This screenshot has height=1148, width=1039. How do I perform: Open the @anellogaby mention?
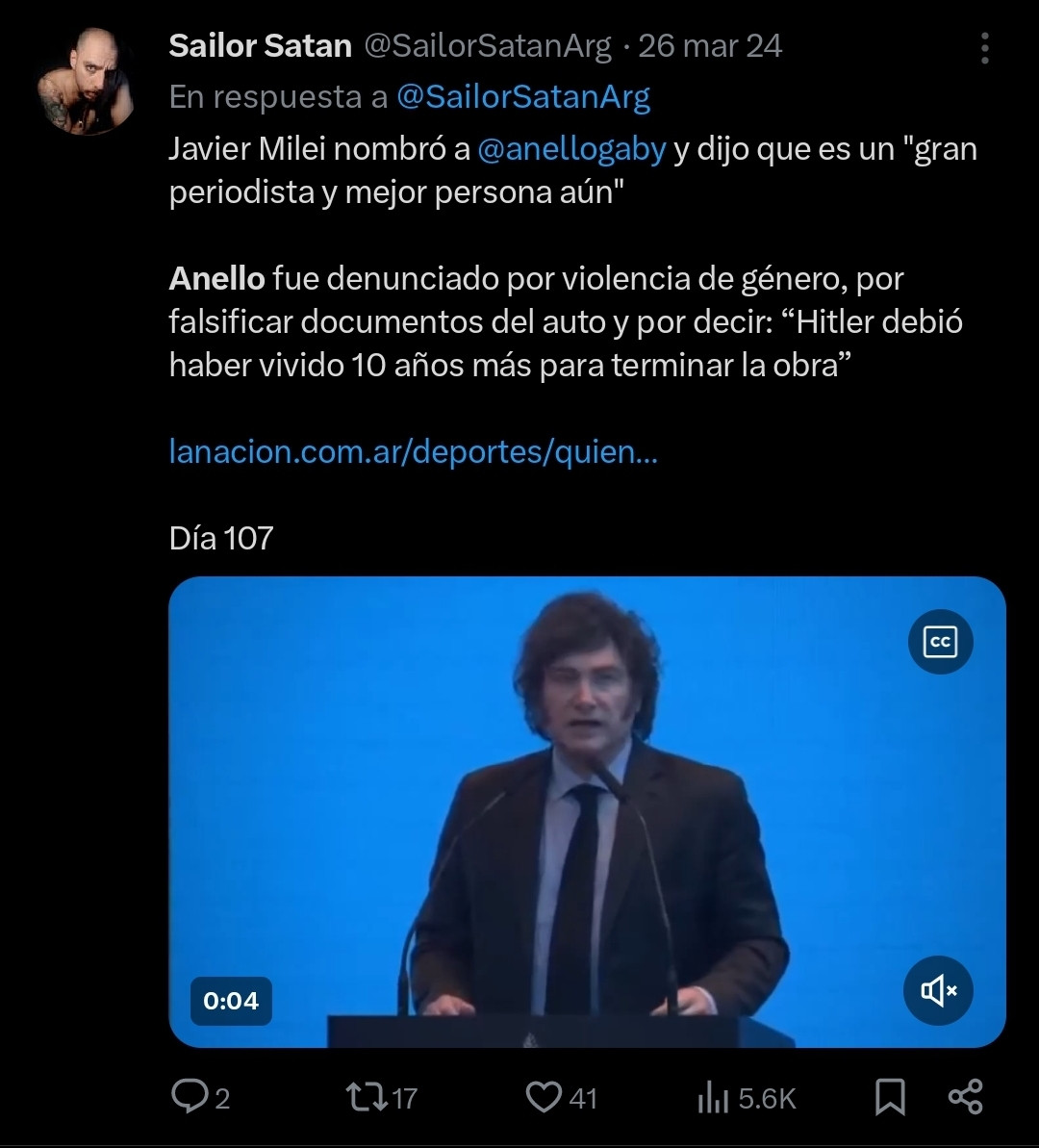pyautogui.click(x=571, y=149)
